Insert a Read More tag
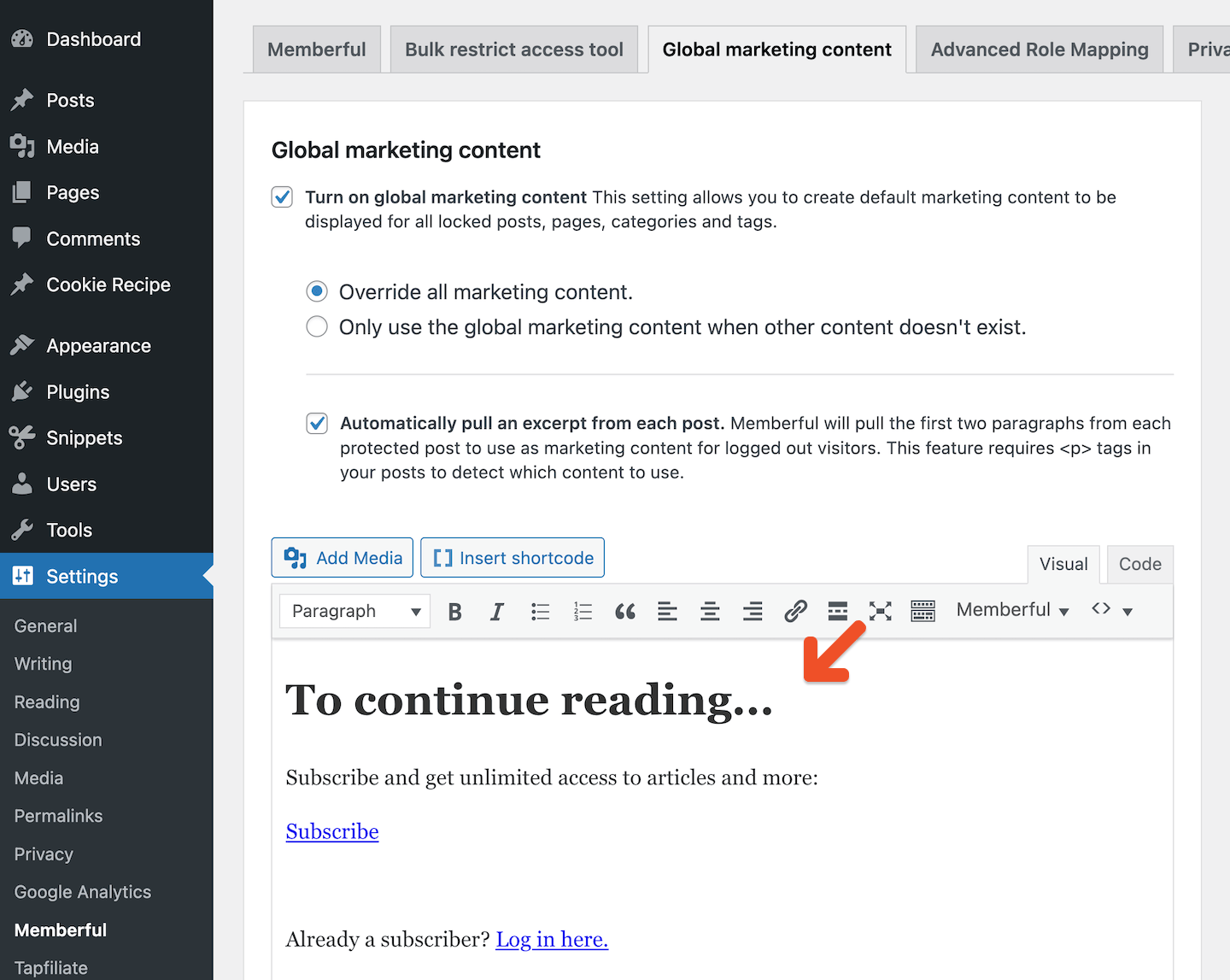The height and width of the screenshot is (980, 1230). [838, 611]
